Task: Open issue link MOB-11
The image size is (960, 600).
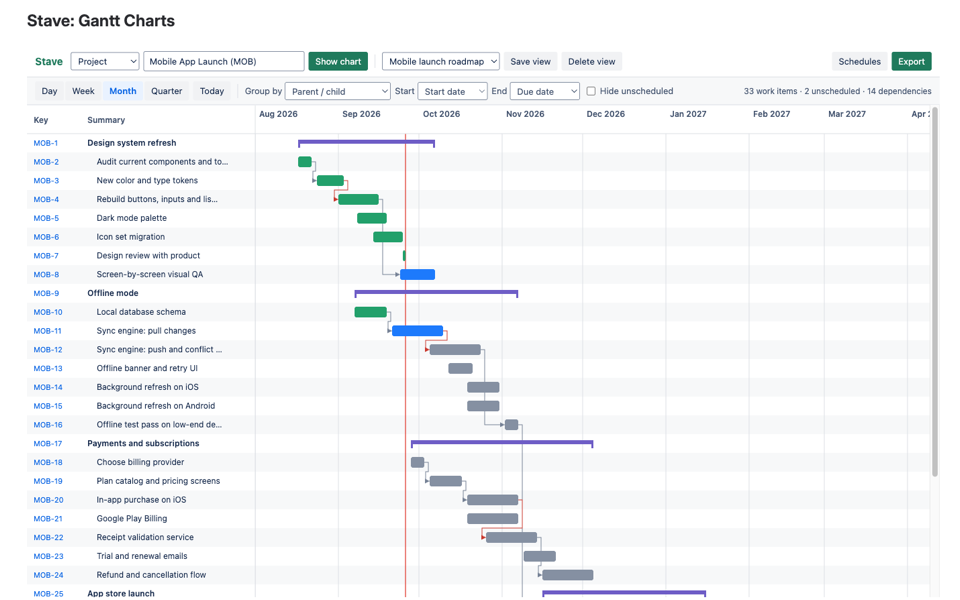Action: click(48, 331)
